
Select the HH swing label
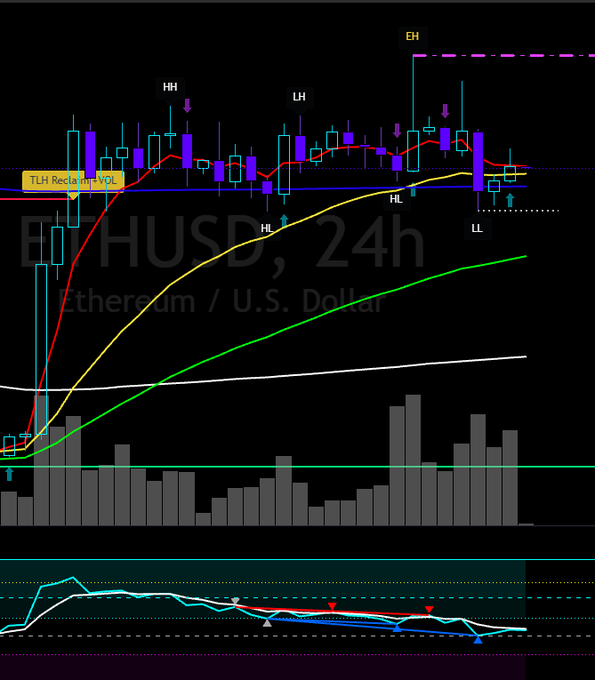(x=170, y=87)
